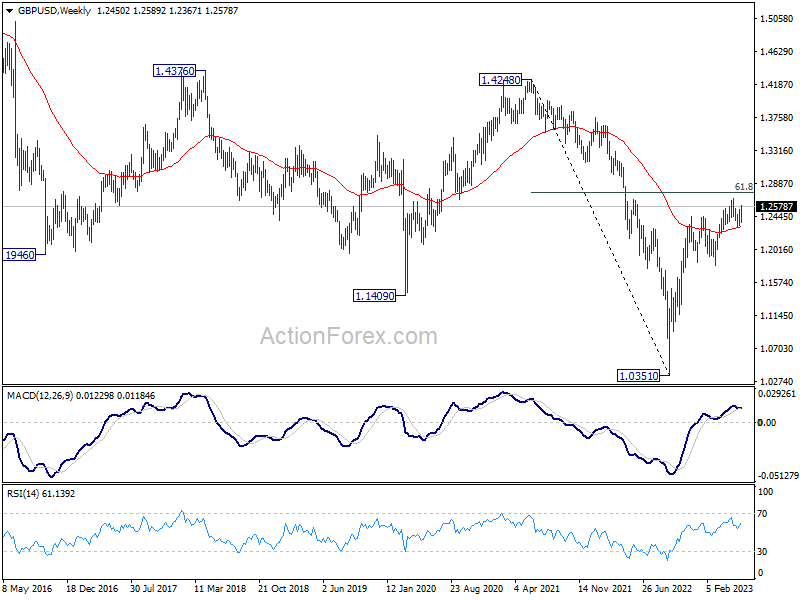
Task: Click the MACD upper scale value 0.029261
Action: (777, 393)
